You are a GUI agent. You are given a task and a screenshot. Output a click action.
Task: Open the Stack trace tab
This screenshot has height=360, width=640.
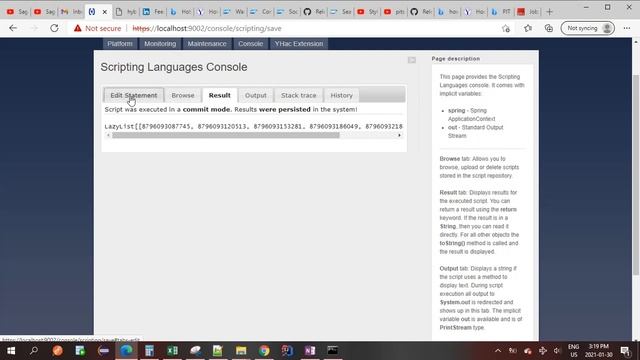tap(298, 96)
